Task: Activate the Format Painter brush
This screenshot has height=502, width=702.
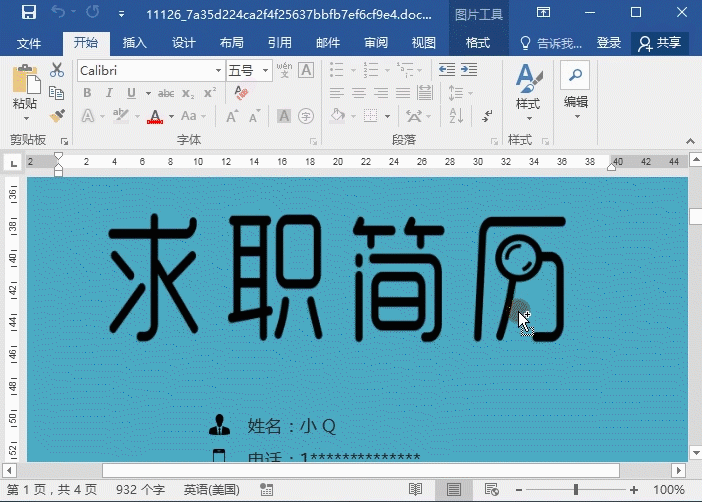Action: (57, 116)
